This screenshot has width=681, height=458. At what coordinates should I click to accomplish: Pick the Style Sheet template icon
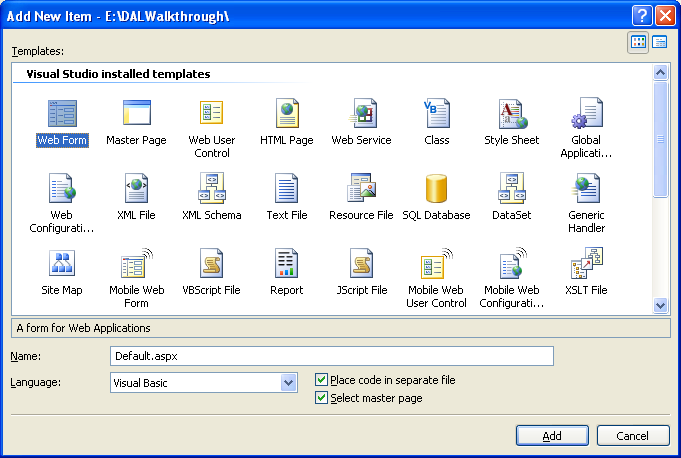coord(512,114)
